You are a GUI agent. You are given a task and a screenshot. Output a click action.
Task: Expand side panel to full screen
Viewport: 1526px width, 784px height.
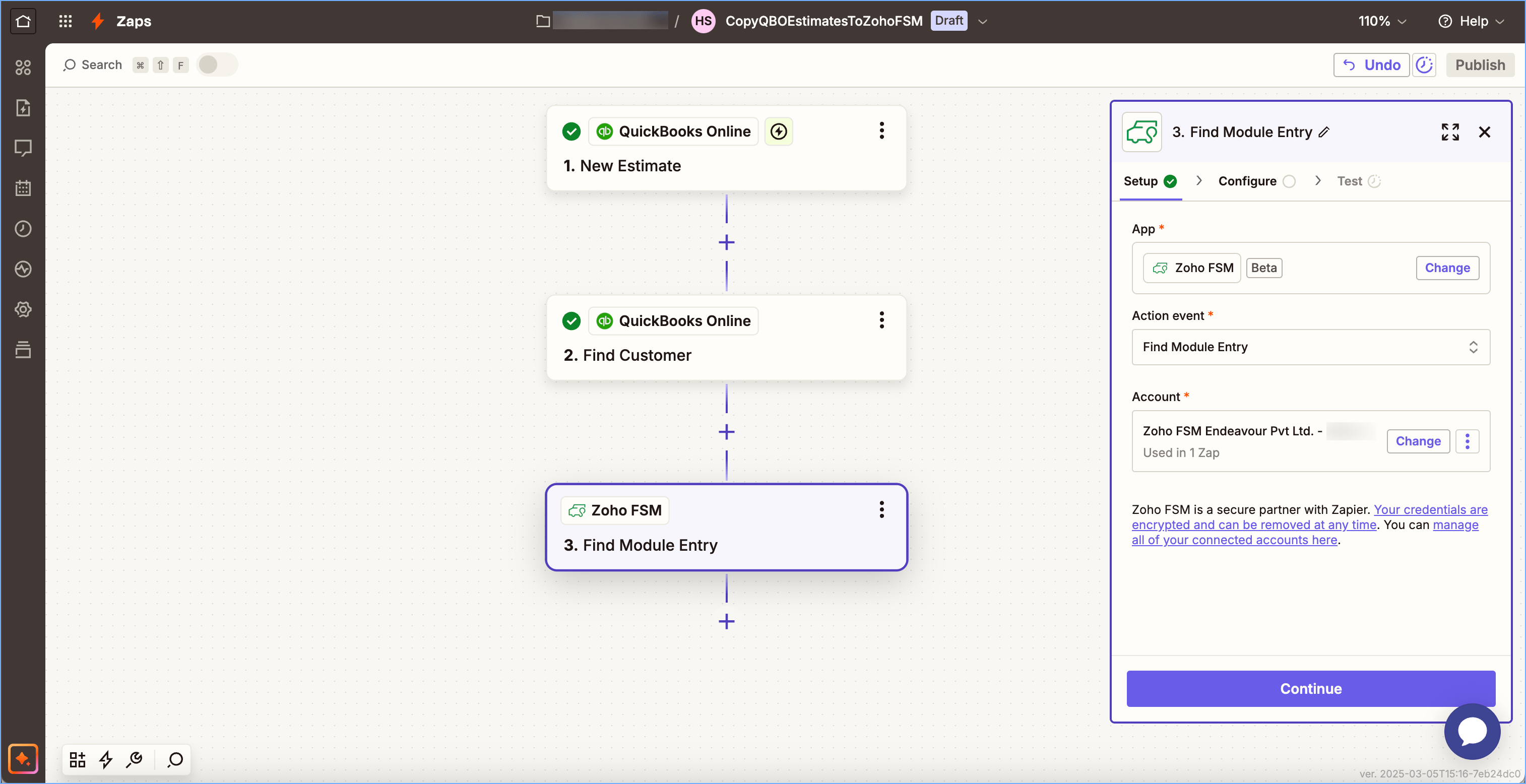1449,132
